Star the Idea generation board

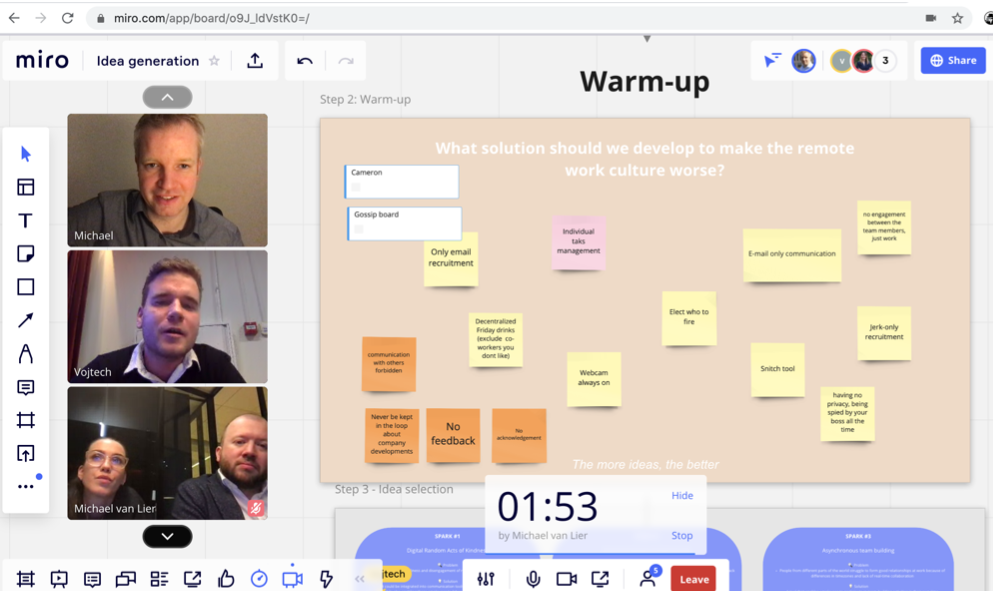[214, 61]
